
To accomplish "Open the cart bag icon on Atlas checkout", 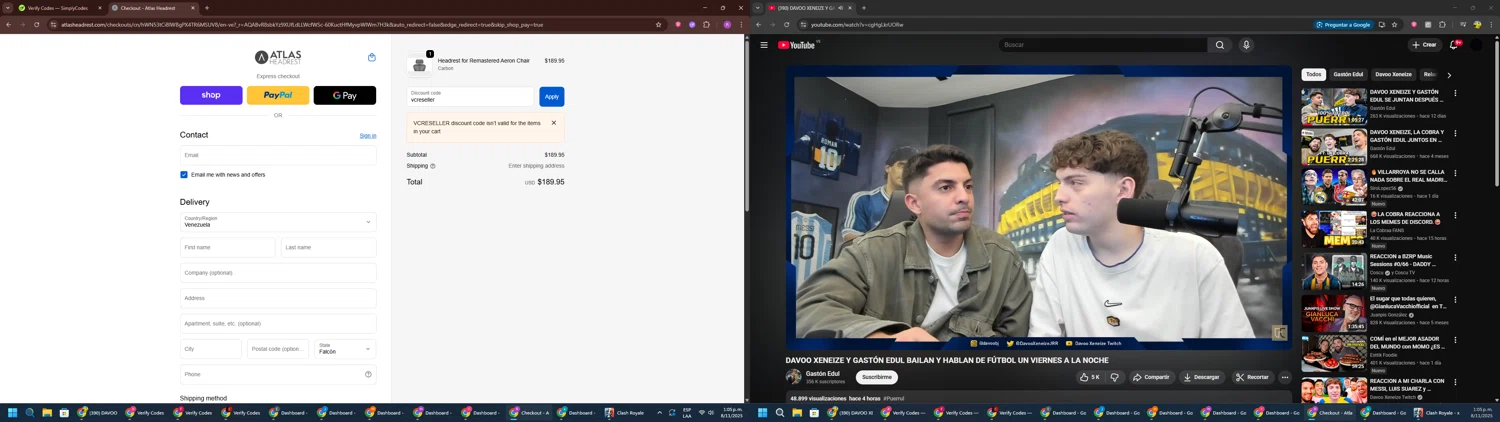I will point(372,57).
